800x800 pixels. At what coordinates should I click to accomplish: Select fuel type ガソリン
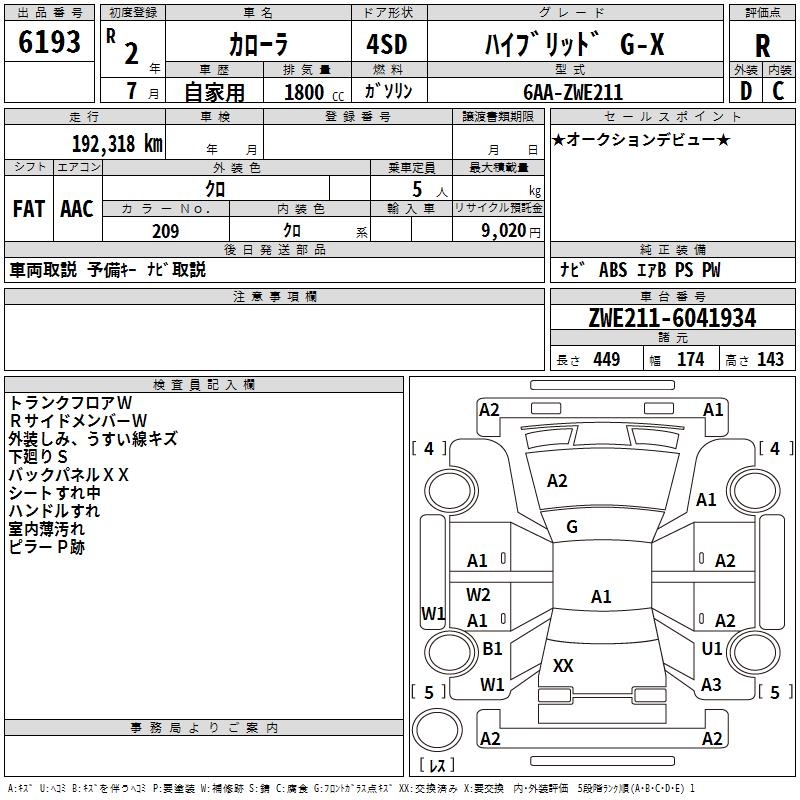click(x=388, y=91)
